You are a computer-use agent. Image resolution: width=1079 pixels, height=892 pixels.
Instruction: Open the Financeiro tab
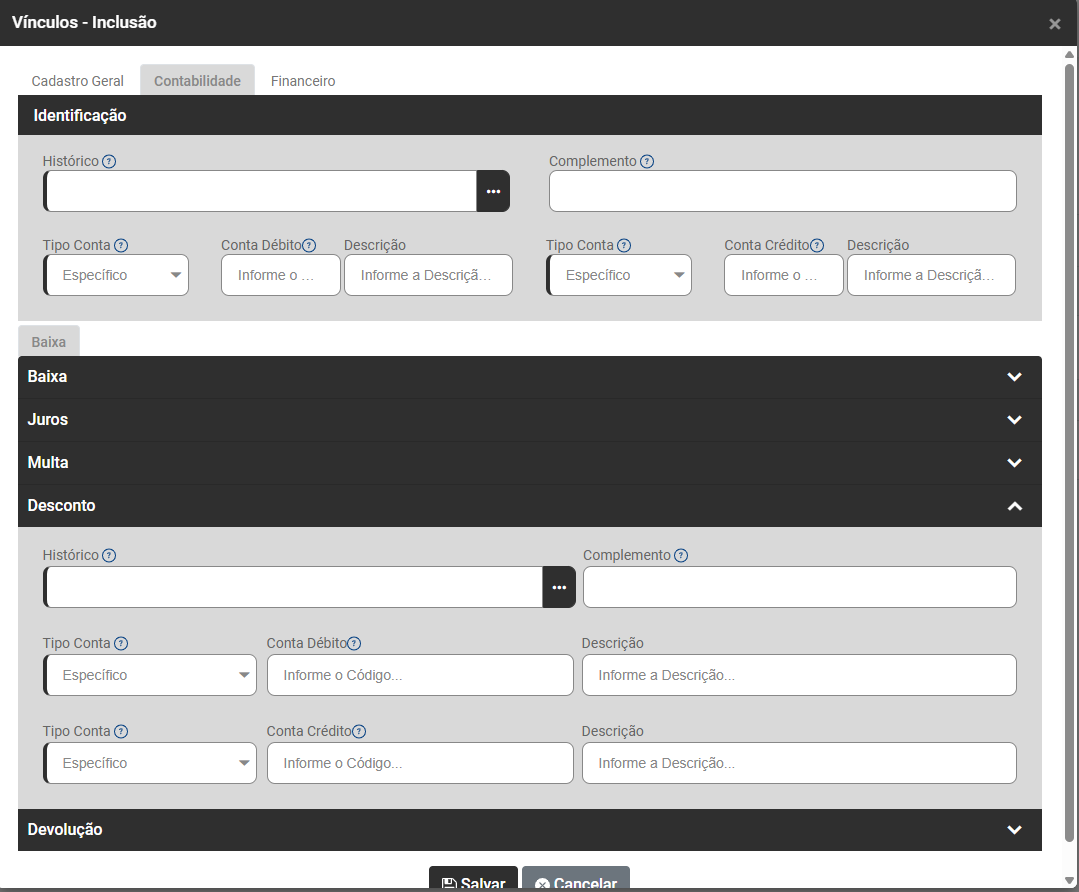pyautogui.click(x=303, y=81)
